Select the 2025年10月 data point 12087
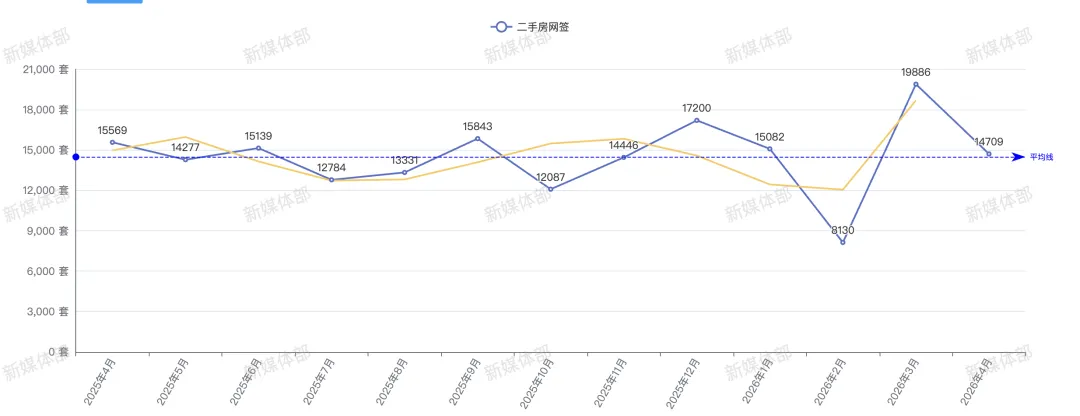 click(550, 189)
